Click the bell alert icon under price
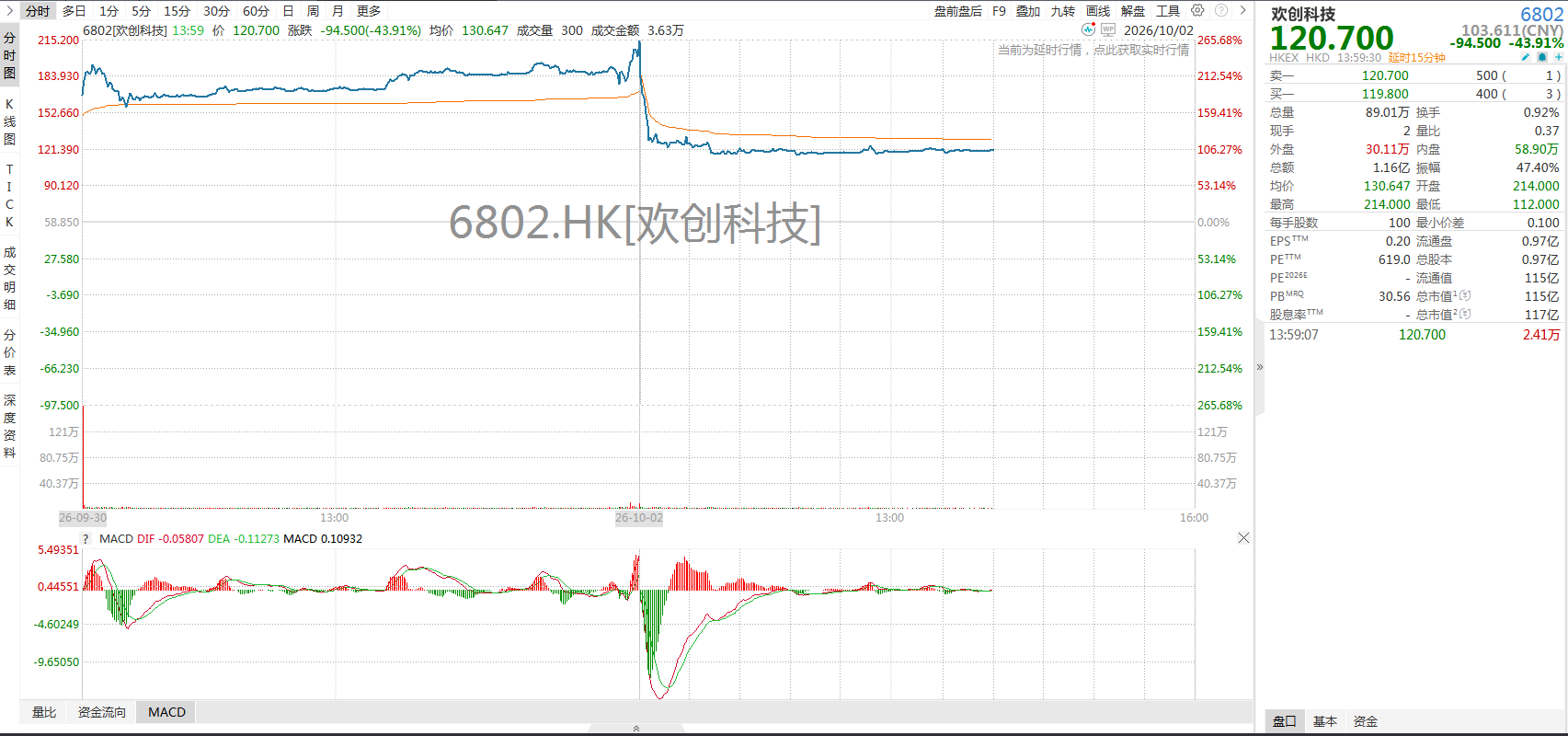The width and height of the screenshot is (1568, 736). tap(1542, 57)
